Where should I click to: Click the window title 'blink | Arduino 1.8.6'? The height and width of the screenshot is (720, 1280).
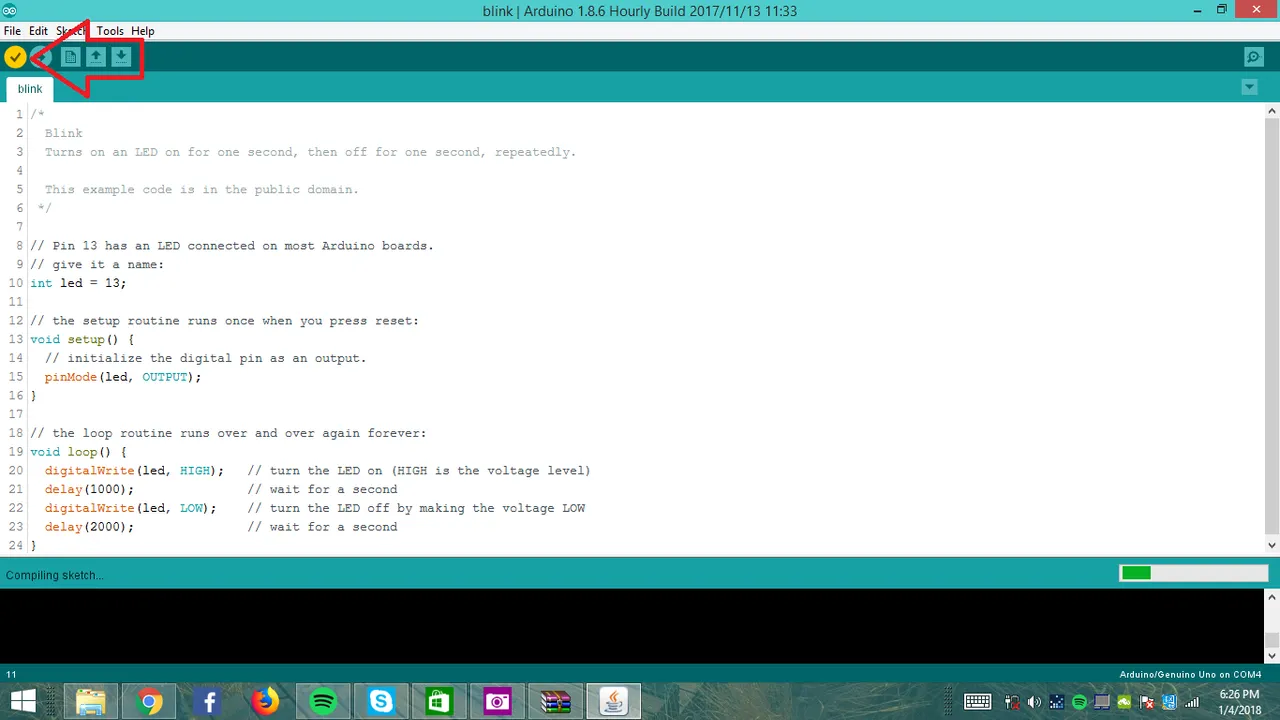(639, 11)
